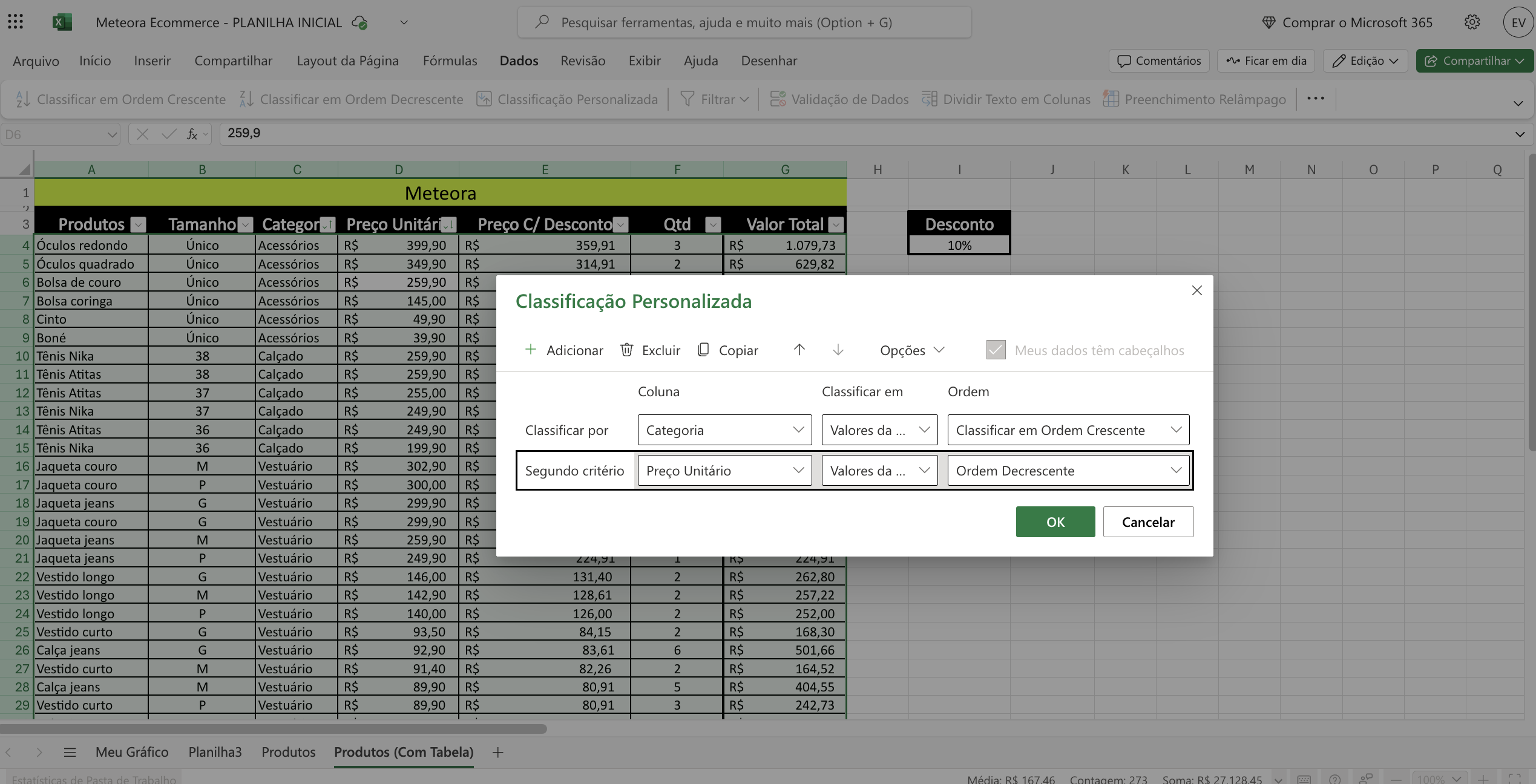Screen dimensions: 1536x784
Task: Click the Copiar level icon
Action: point(703,350)
